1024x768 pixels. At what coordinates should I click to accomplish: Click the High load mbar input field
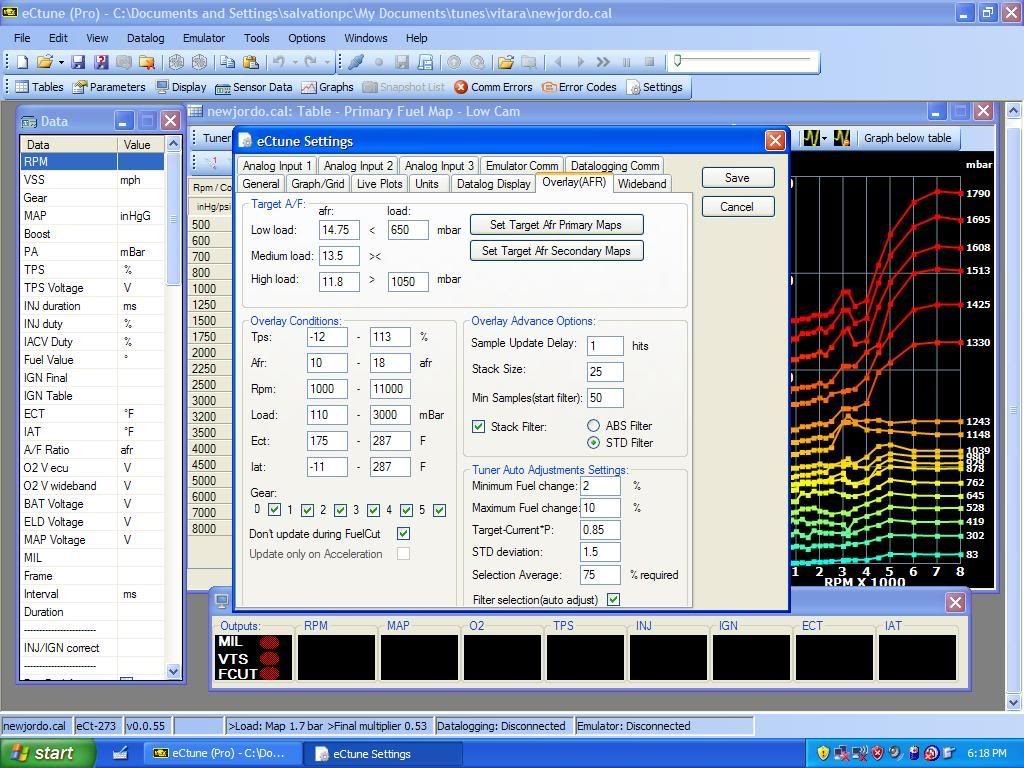(x=408, y=281)
